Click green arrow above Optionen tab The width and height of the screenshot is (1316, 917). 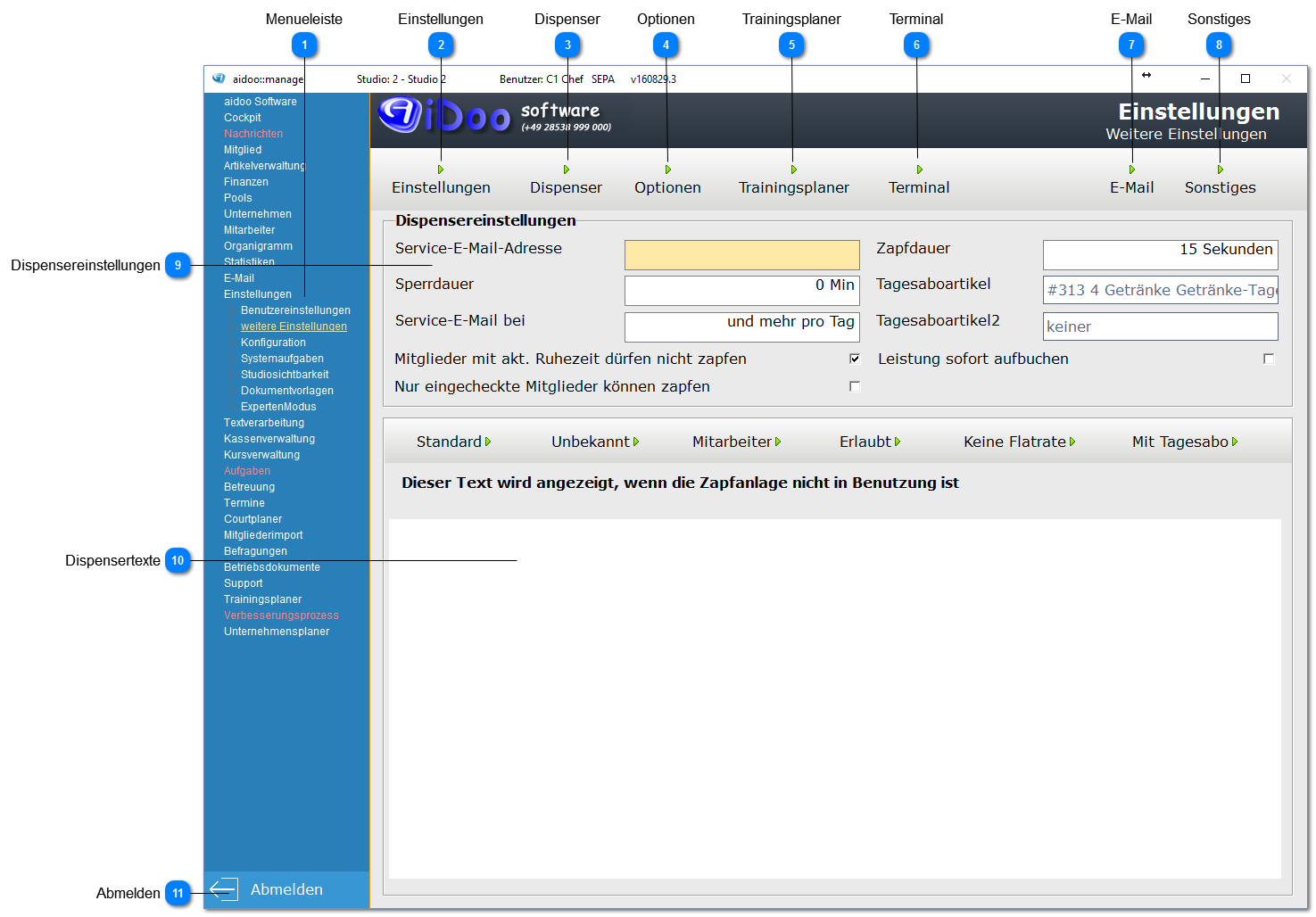668,169
